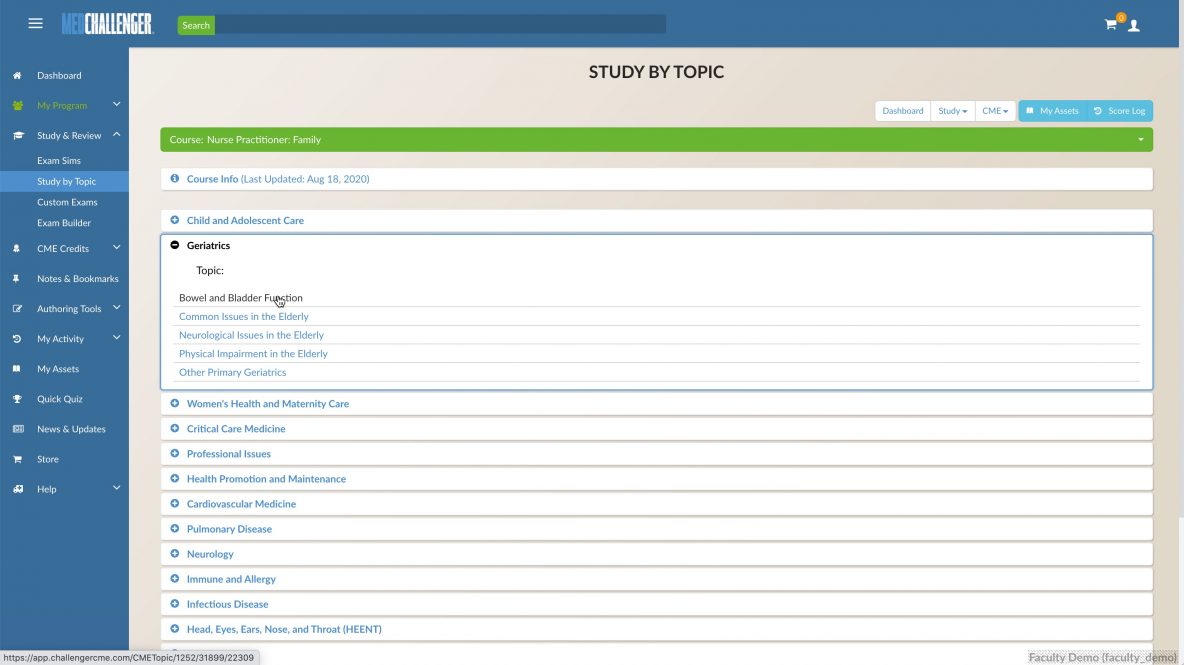Click the Course Info information icon
This screenshot has width=1184, height=665.
point(174,179)
